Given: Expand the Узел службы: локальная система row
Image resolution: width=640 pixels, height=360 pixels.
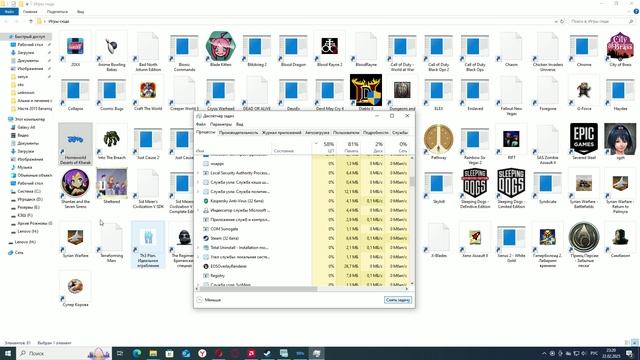Looking at the screenshot, I should (x=198, y=257).
